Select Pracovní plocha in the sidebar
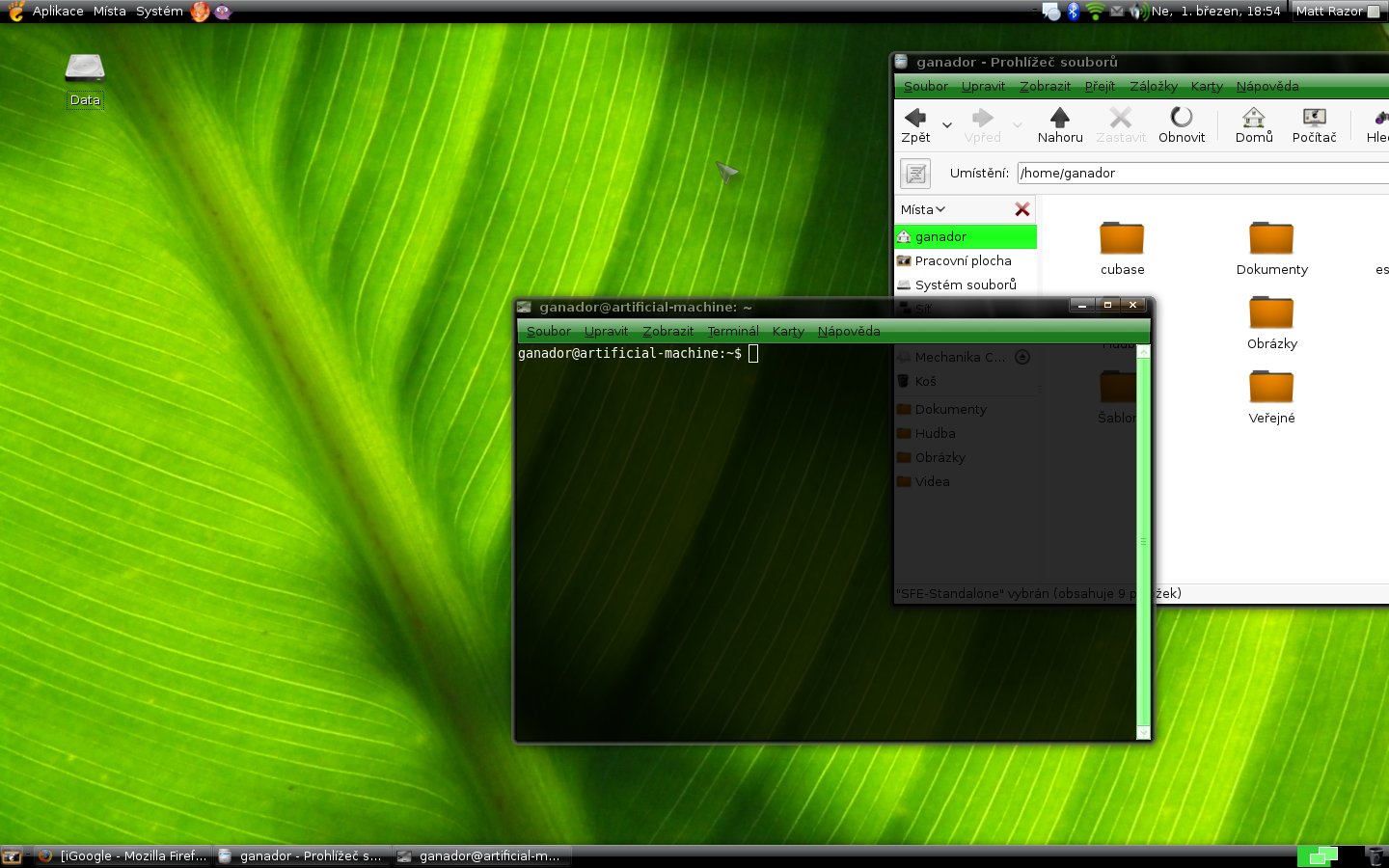 966,260
